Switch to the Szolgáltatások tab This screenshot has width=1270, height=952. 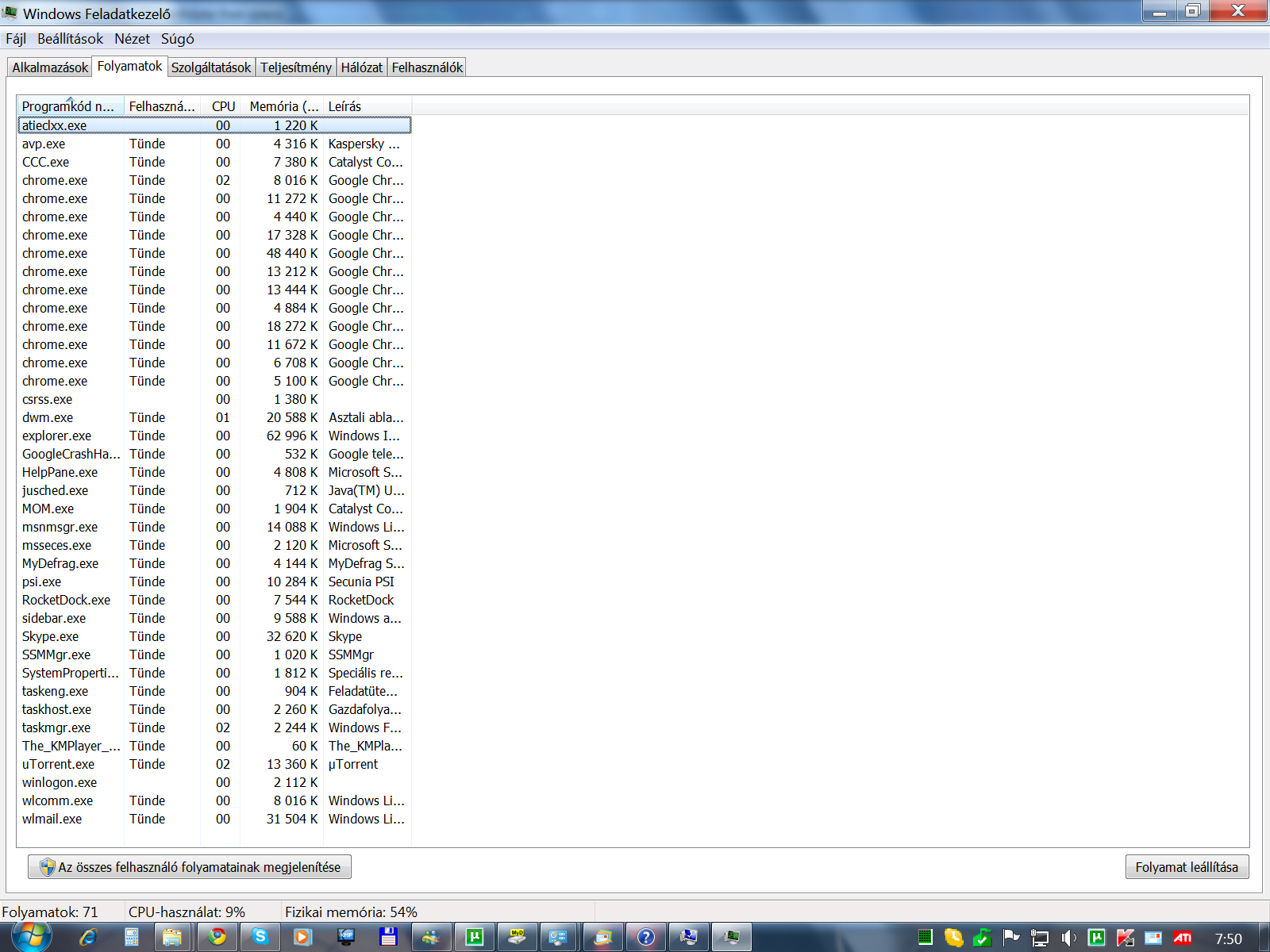coord(211,67)
